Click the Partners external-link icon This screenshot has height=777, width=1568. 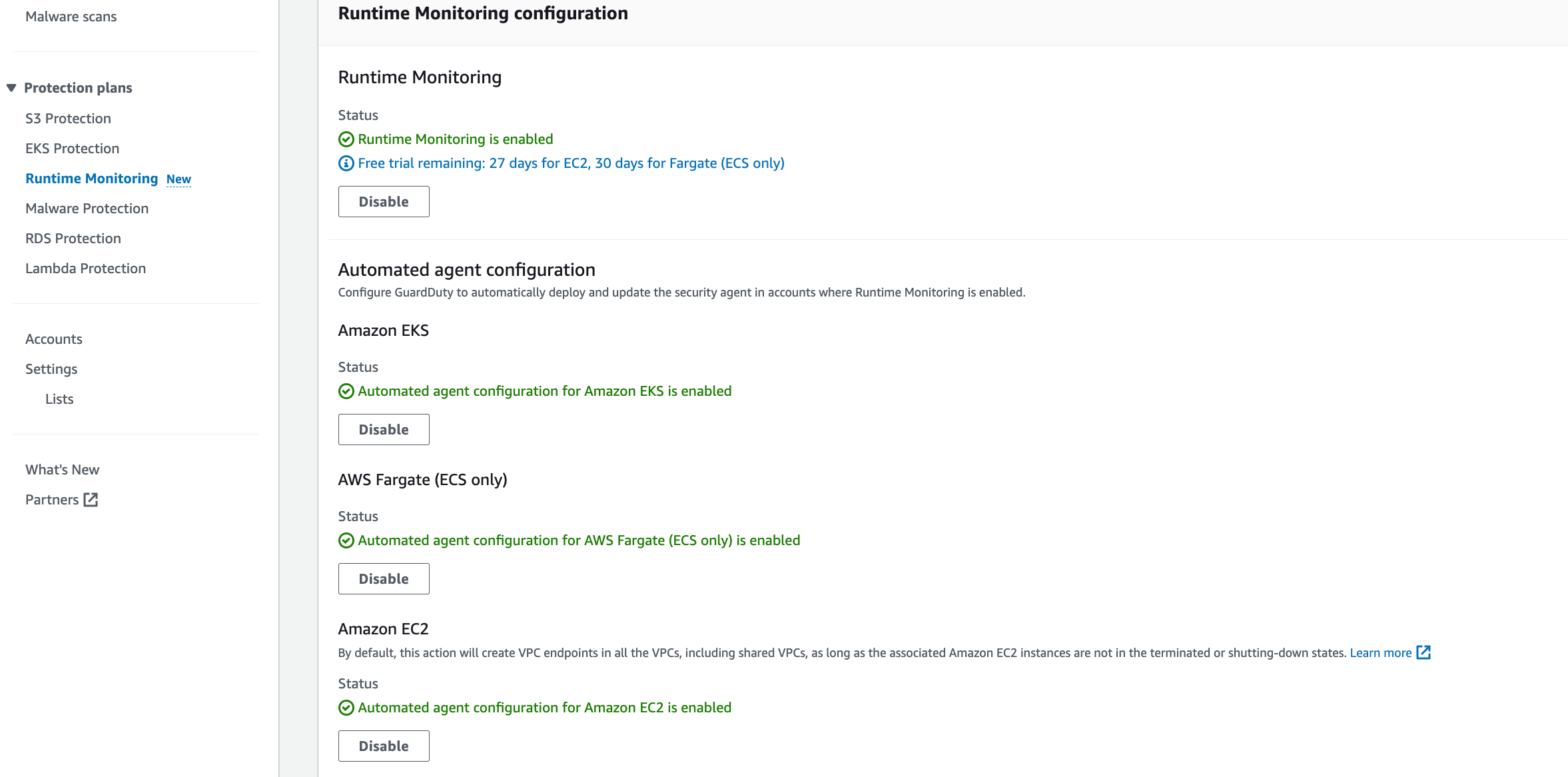coord(91,500)
